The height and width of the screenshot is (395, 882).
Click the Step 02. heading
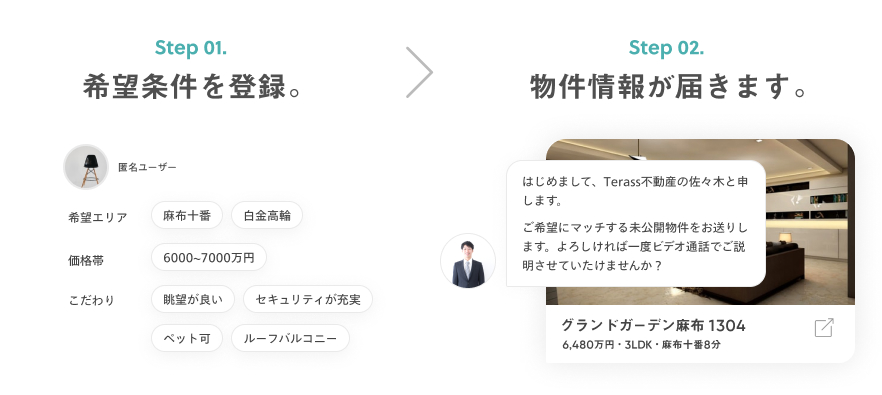tap(666, 48)
